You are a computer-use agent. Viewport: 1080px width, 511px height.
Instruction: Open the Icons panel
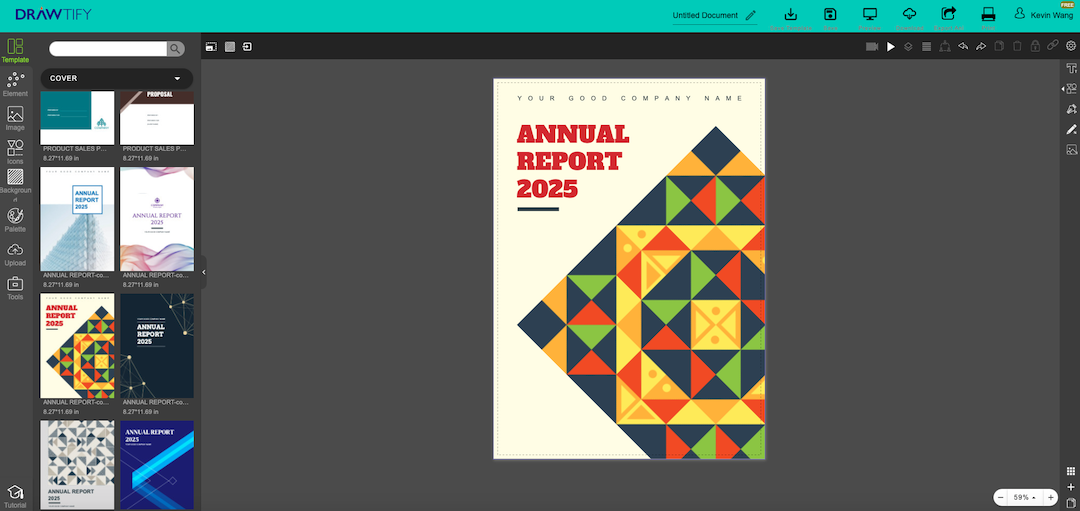tap(15, 152)
